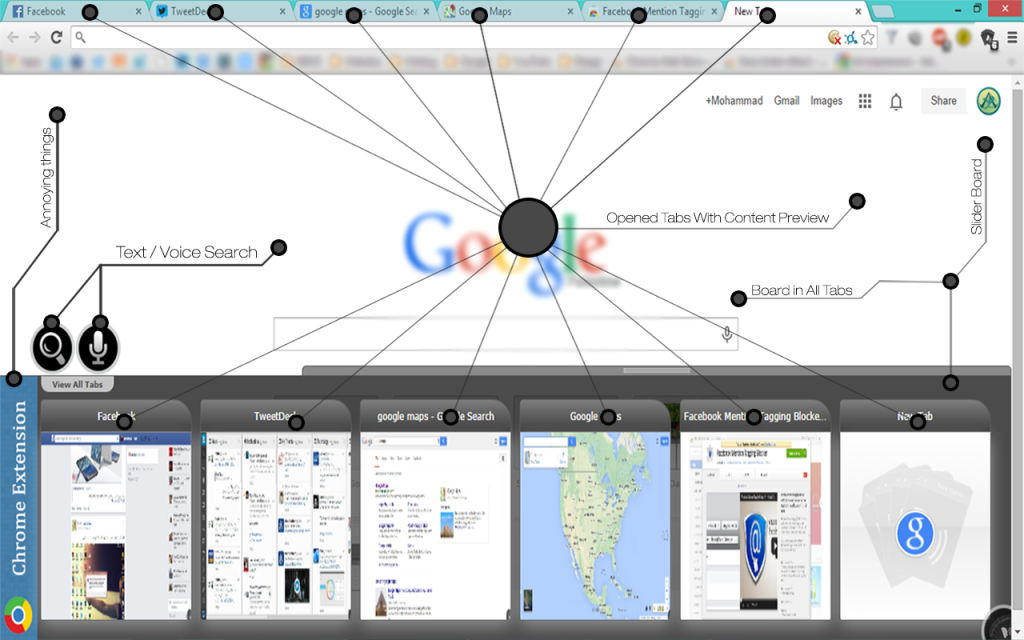Focus the Chrome address bar
This screenshot has width=1024, height=640.
point(451,37)
